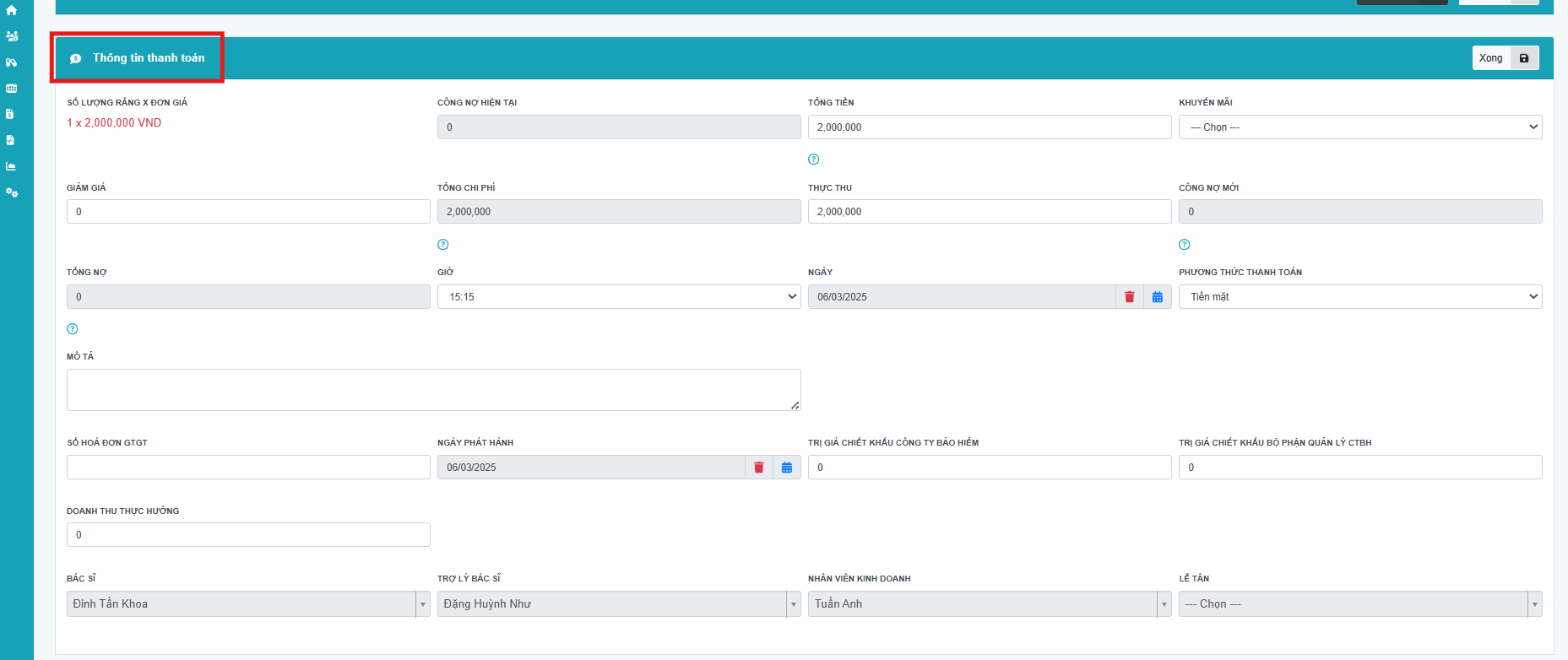Open calendar picker for Ngày field
Image resolution: width=1568 pixels, height=660 pixels.
coord(1157,297)
